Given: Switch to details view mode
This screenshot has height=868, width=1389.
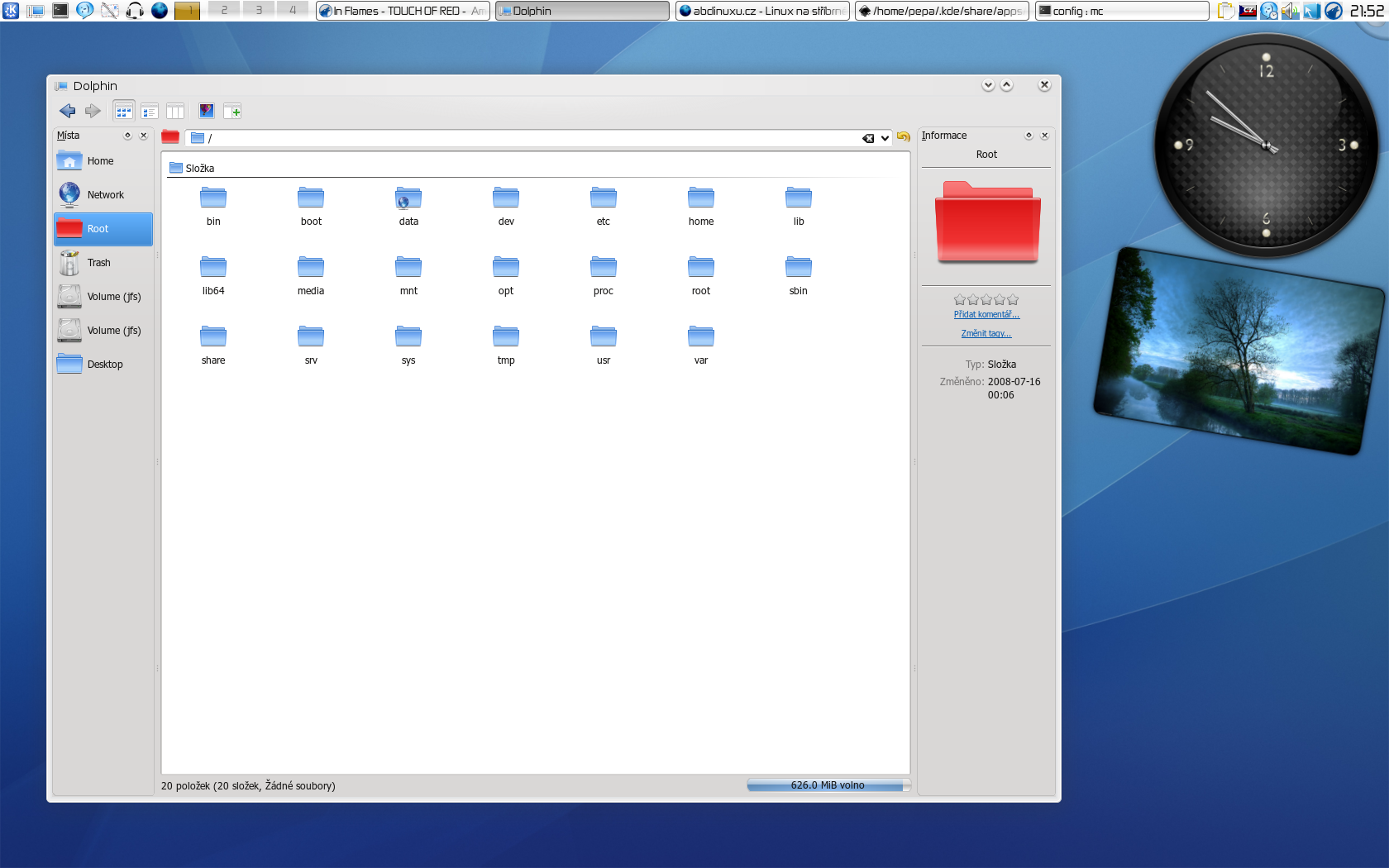Looking at the screenshot, I should [150, 111].
